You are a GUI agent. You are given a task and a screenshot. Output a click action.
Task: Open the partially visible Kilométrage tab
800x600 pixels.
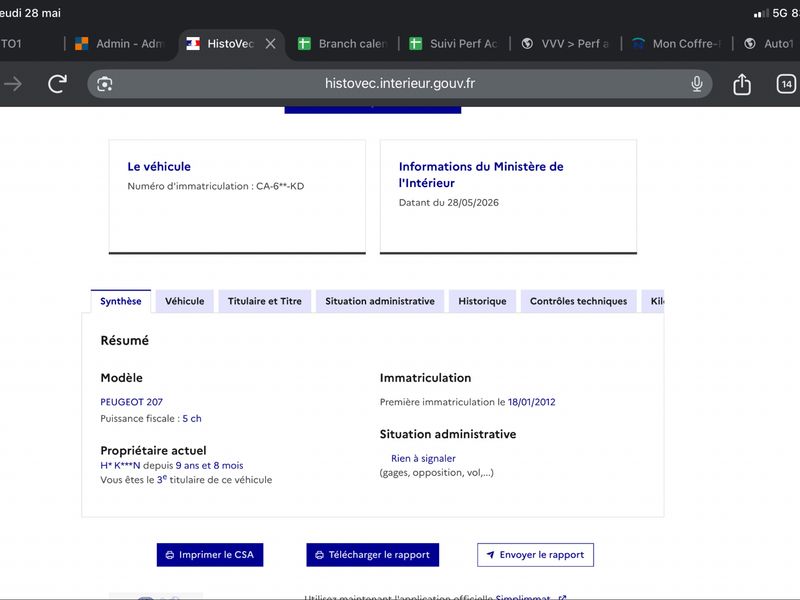(x=653, y=301)
